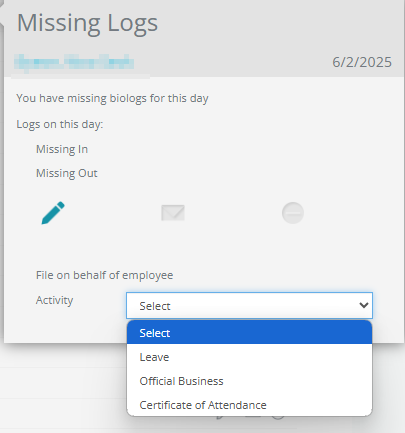Choose the highlighted Select option in list
This screenshot has width=405, height=433.
(249, 333)
